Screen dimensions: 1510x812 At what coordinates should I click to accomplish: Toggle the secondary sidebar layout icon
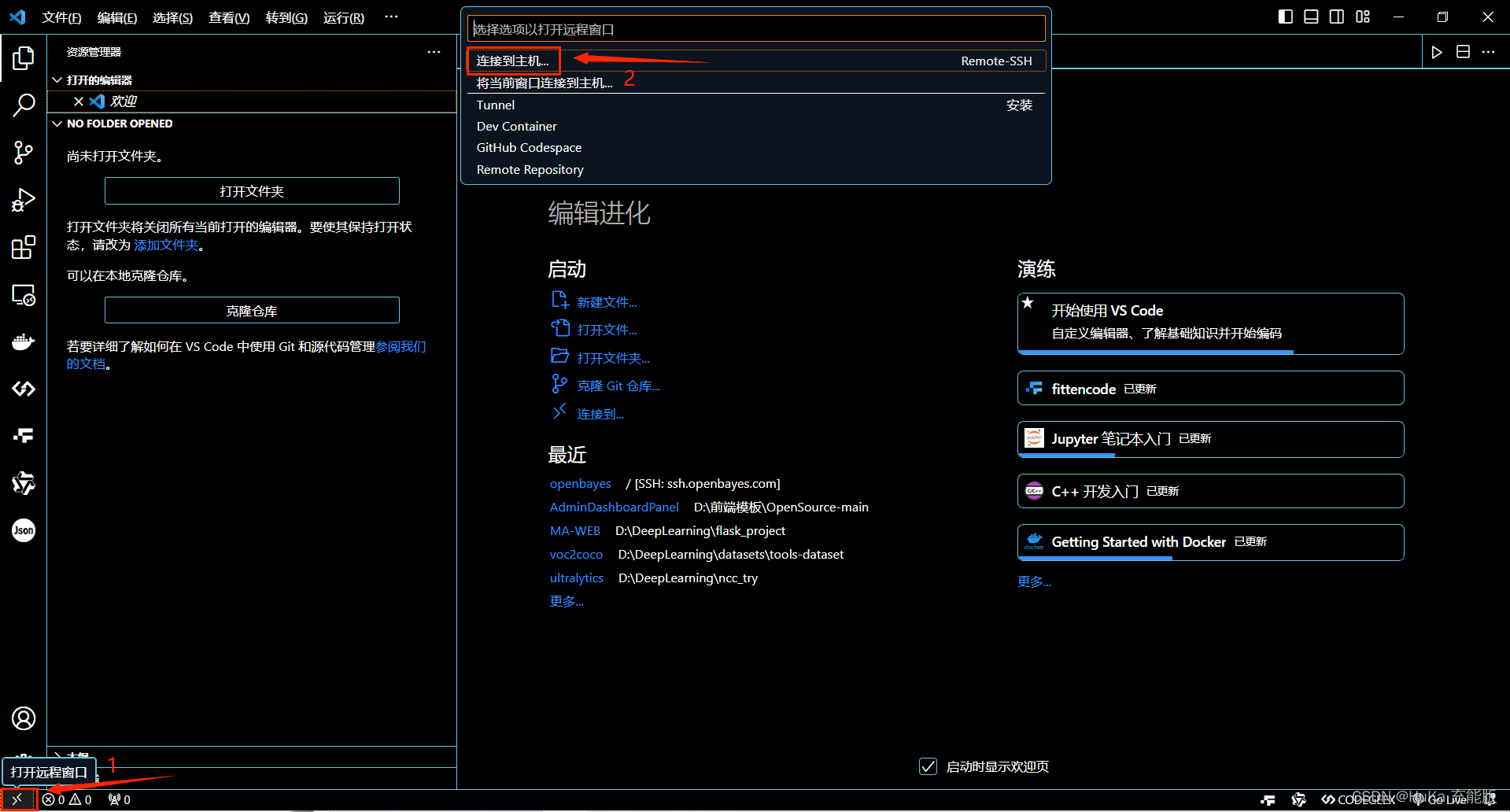pos(1337,17)
